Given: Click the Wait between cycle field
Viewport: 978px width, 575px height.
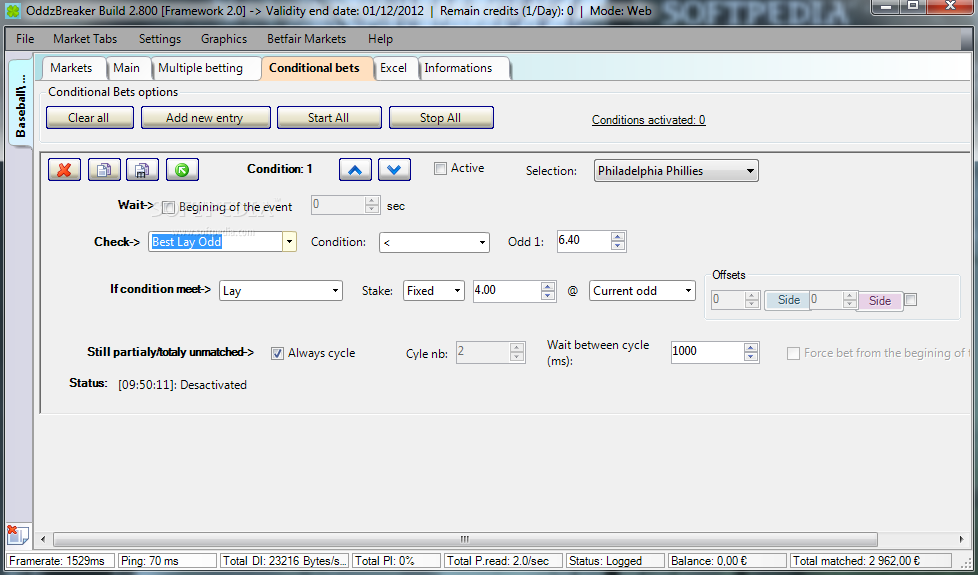Looking at the screenshot, I should (707, 352).
